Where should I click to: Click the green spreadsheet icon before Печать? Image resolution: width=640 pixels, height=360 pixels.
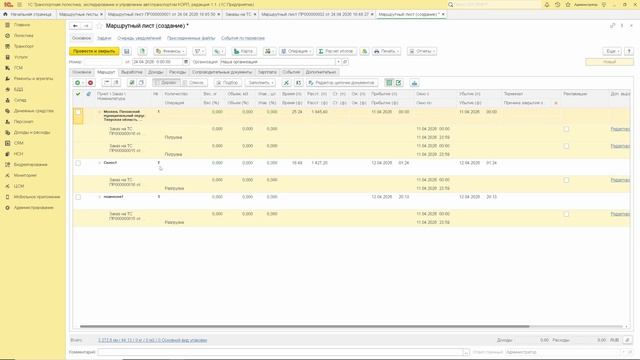(x=364, y=51)
